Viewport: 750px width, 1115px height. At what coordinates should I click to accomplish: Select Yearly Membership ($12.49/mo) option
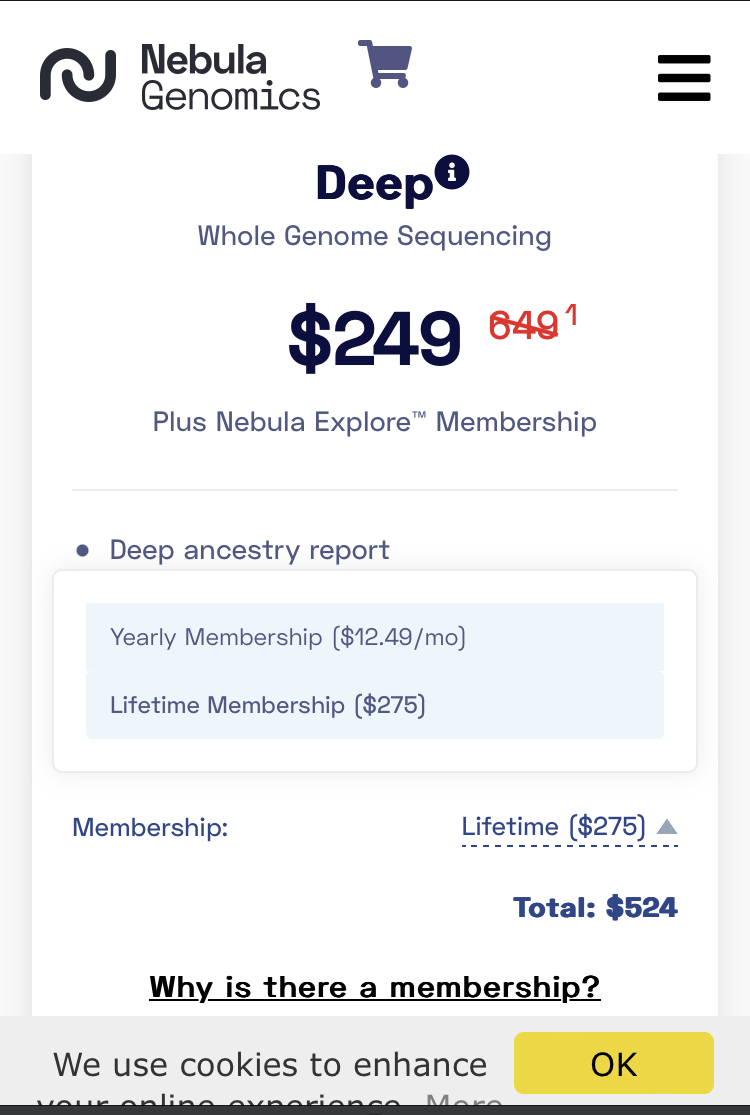coord(375,637)
